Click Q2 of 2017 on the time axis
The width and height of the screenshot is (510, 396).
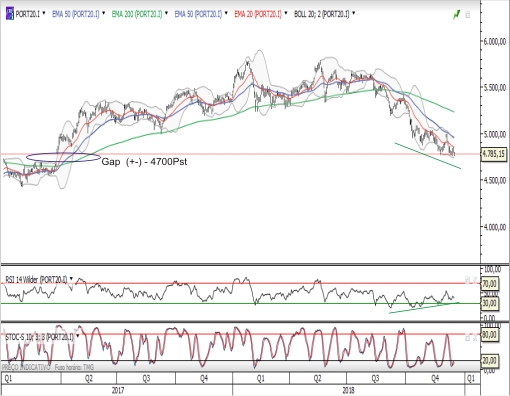pos(89,379)
